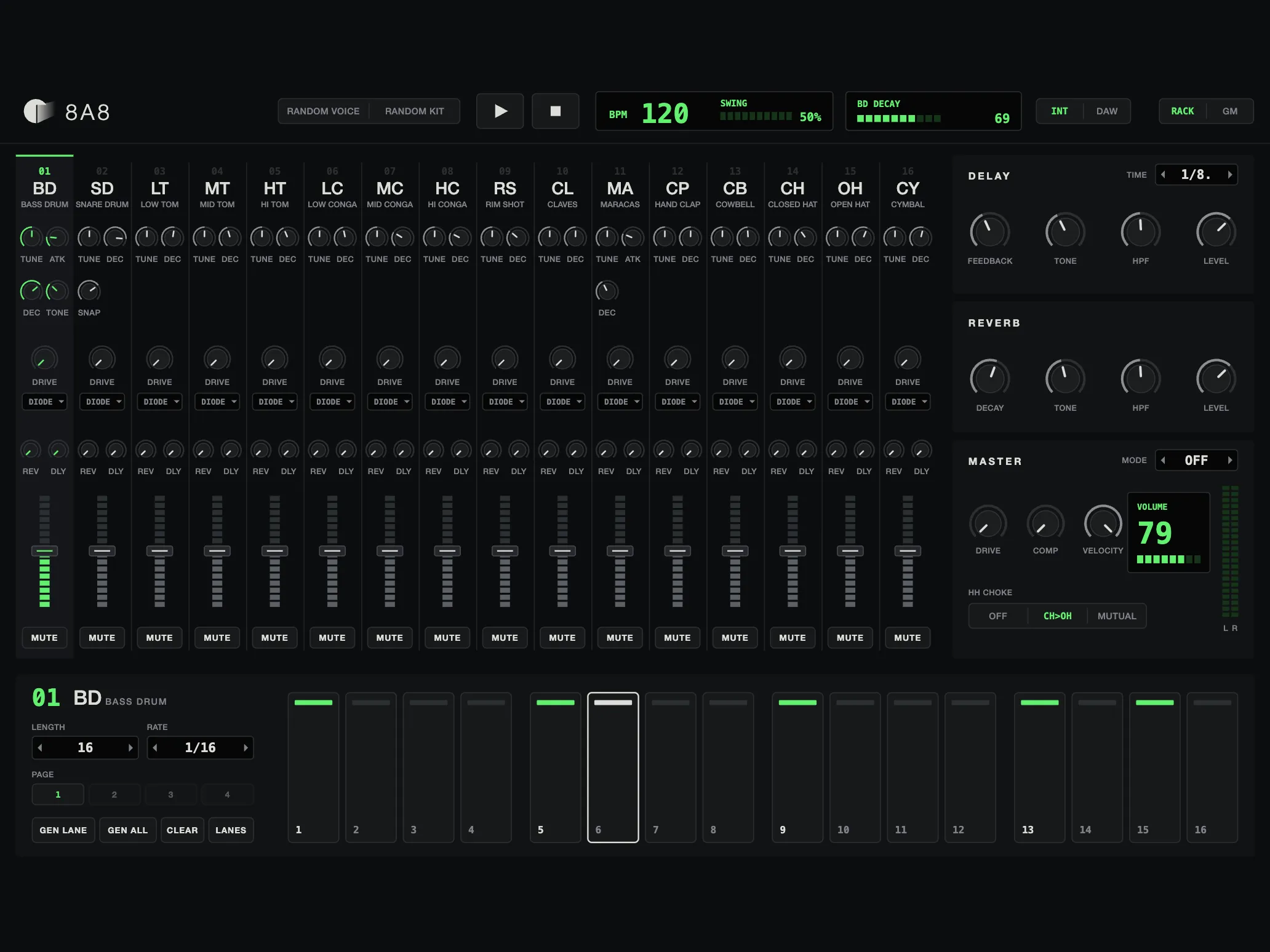Screen dimensions: 1270x952
Task: Start playback with the play button
Action: click(x=500, y=111)
